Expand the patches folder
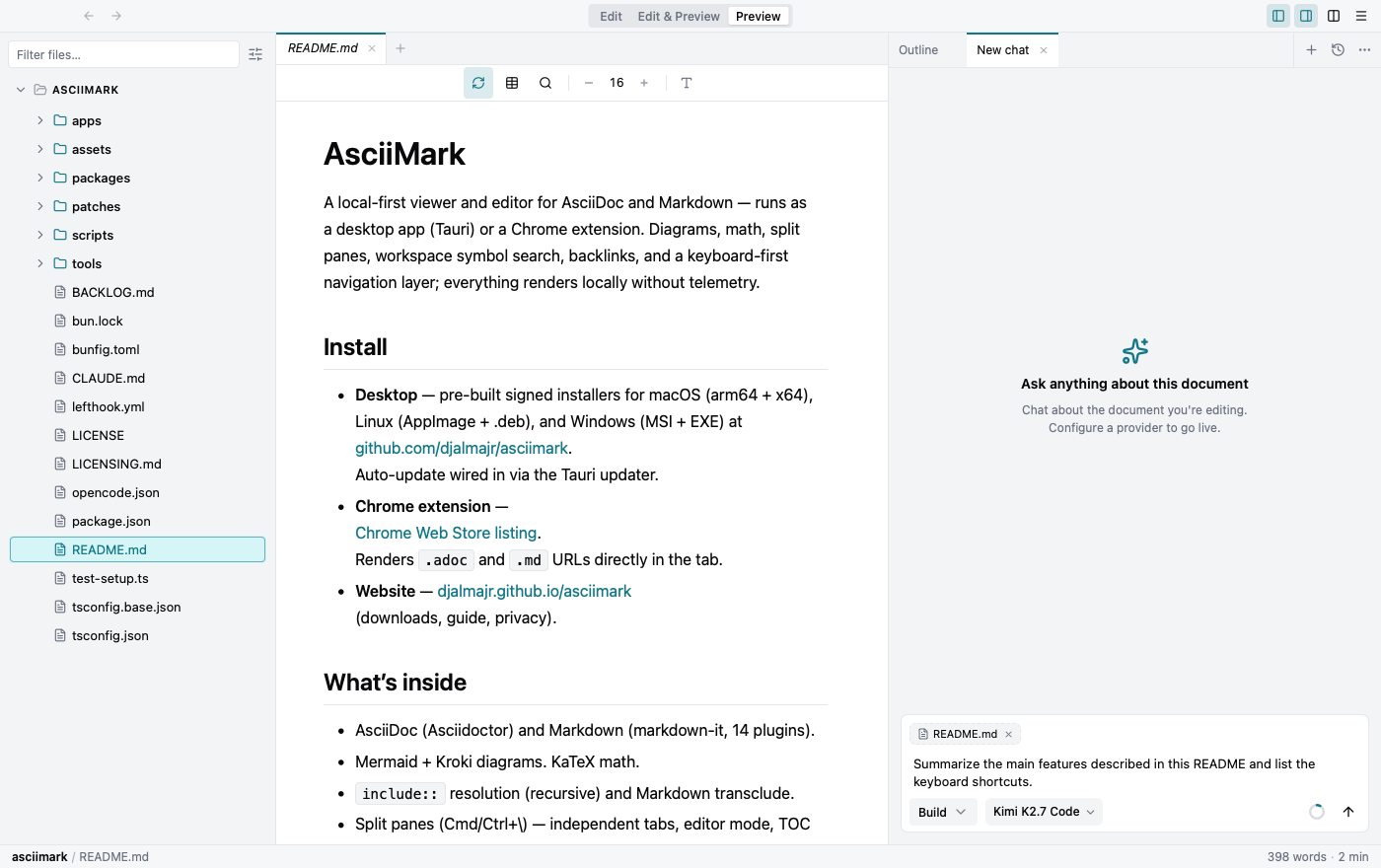1381x868 pixels. 40,206
